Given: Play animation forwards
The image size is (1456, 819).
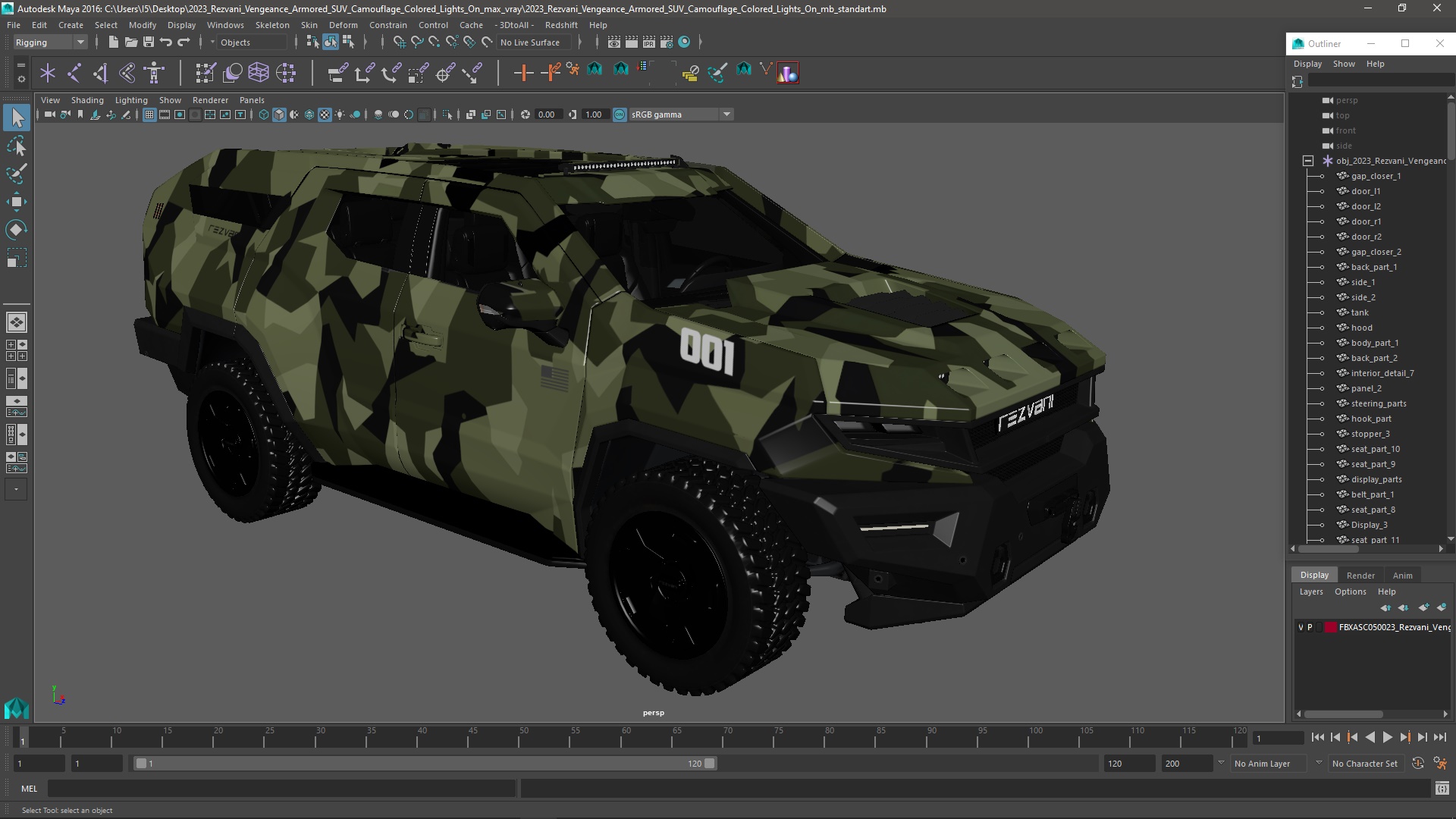Looking at the screenshot, I should [x=1387, y=737].
